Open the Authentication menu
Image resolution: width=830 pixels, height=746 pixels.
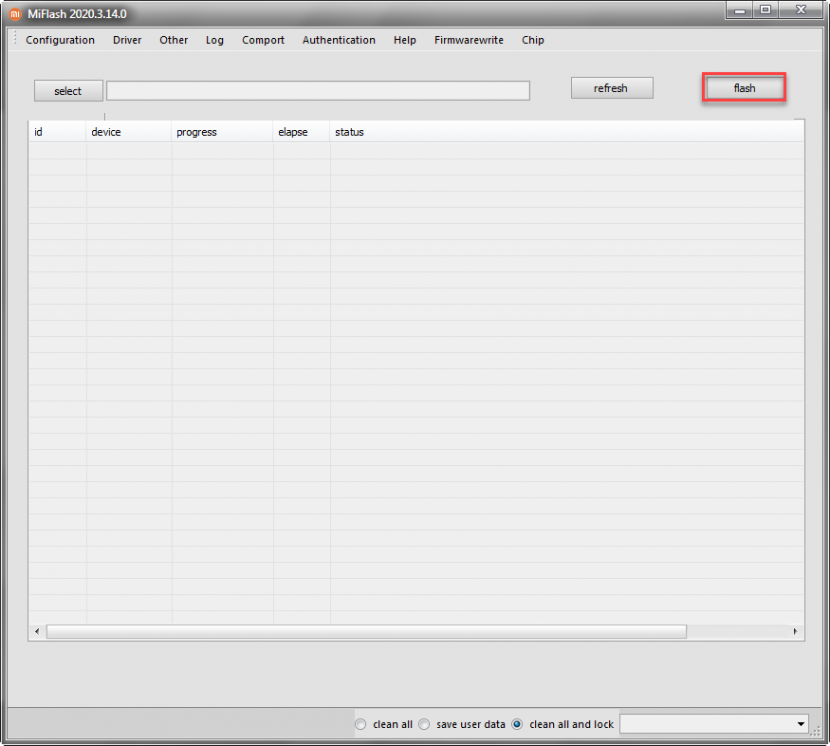tap(339, 40)
